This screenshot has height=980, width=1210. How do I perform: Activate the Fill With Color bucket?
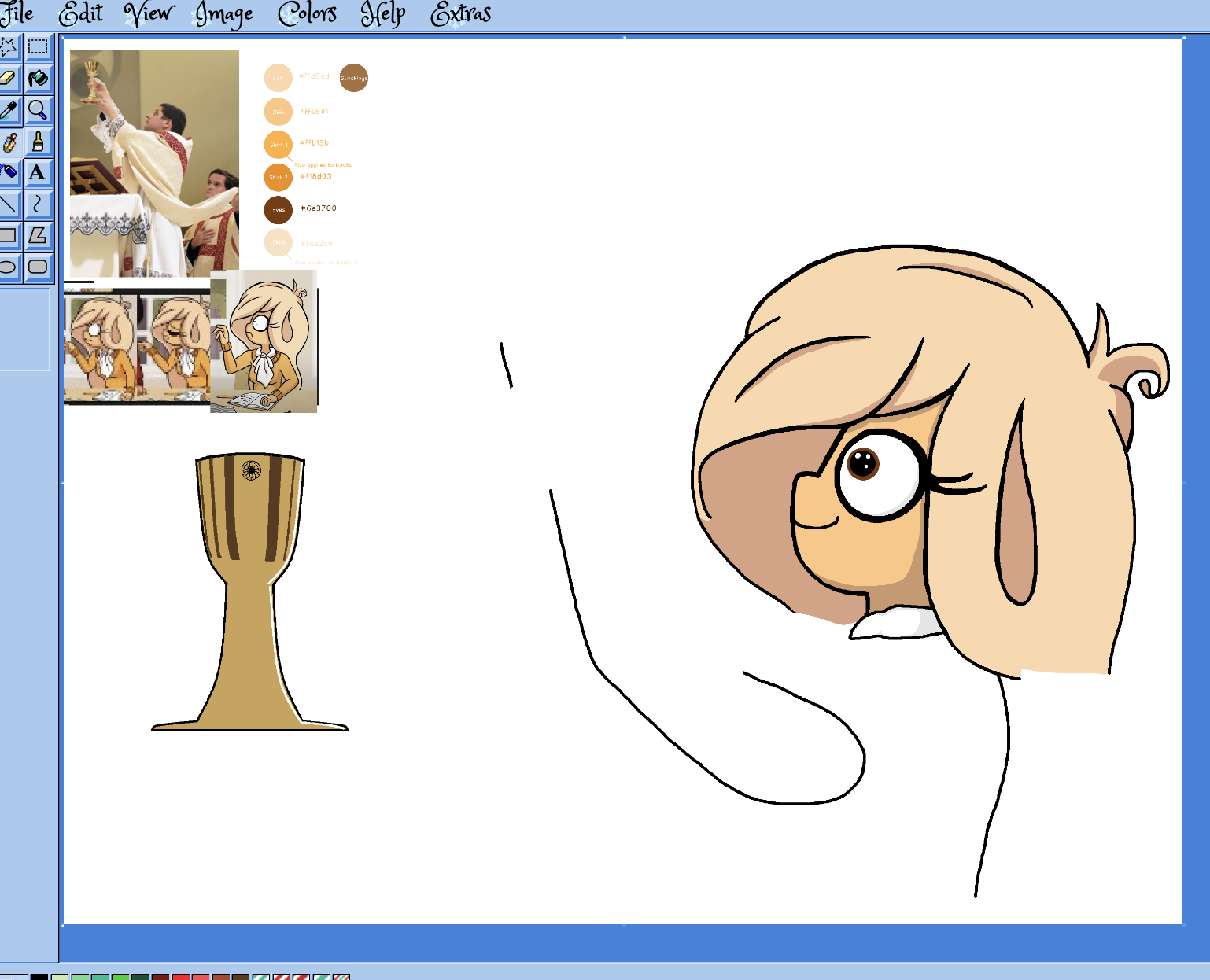click(x=38, y=79)
